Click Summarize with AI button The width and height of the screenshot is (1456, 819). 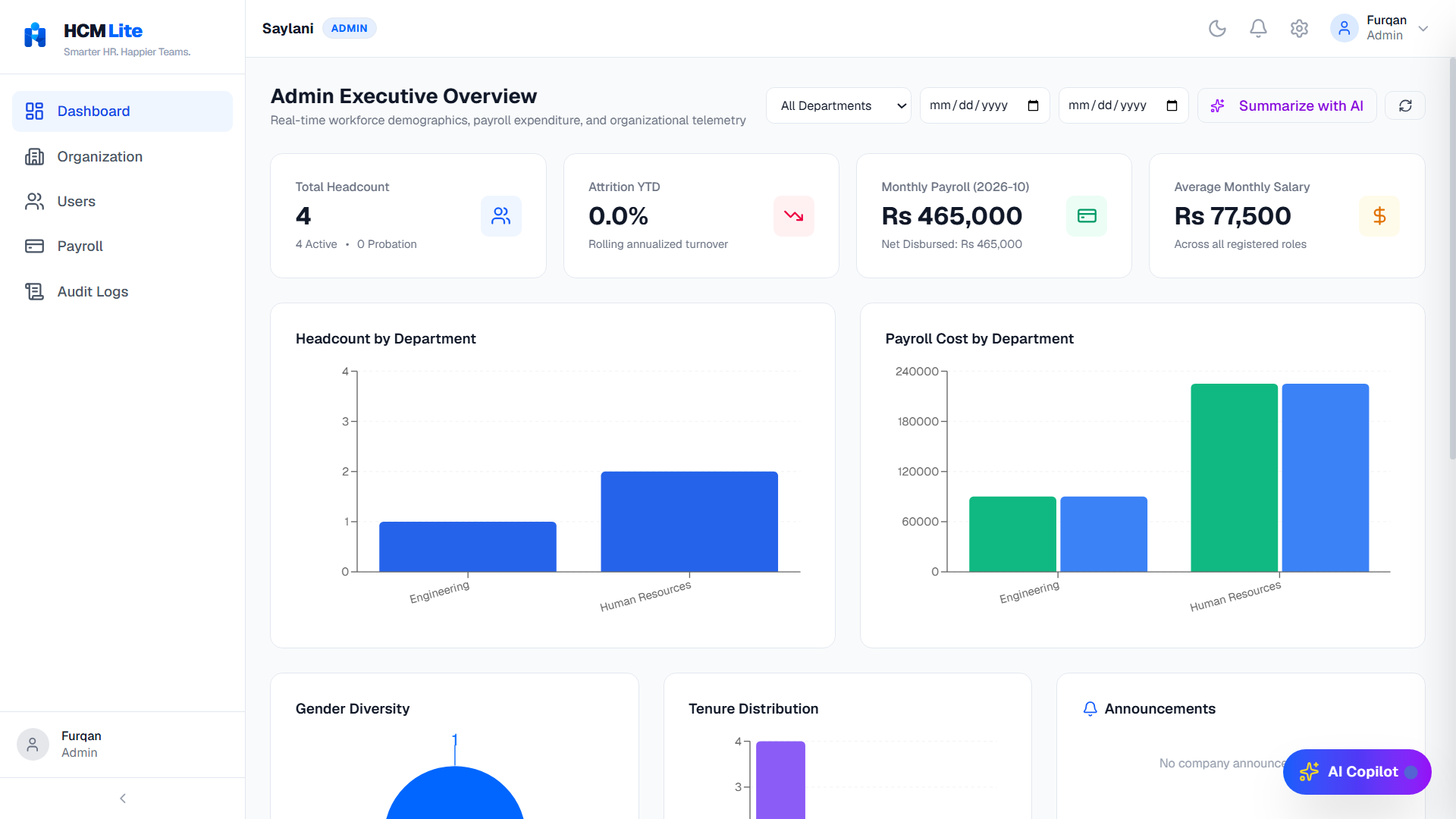(1287, 105)
